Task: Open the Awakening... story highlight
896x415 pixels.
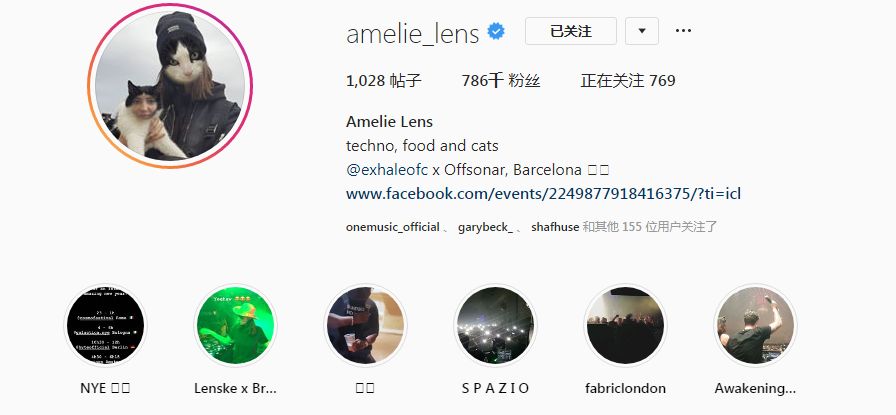Action: [x=755, y=325]
